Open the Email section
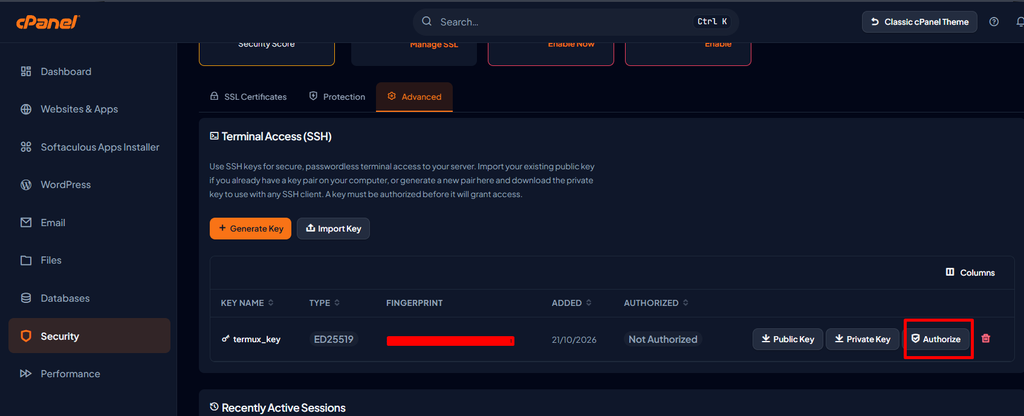The image size is (1024, 416). [x=89, y=223]
